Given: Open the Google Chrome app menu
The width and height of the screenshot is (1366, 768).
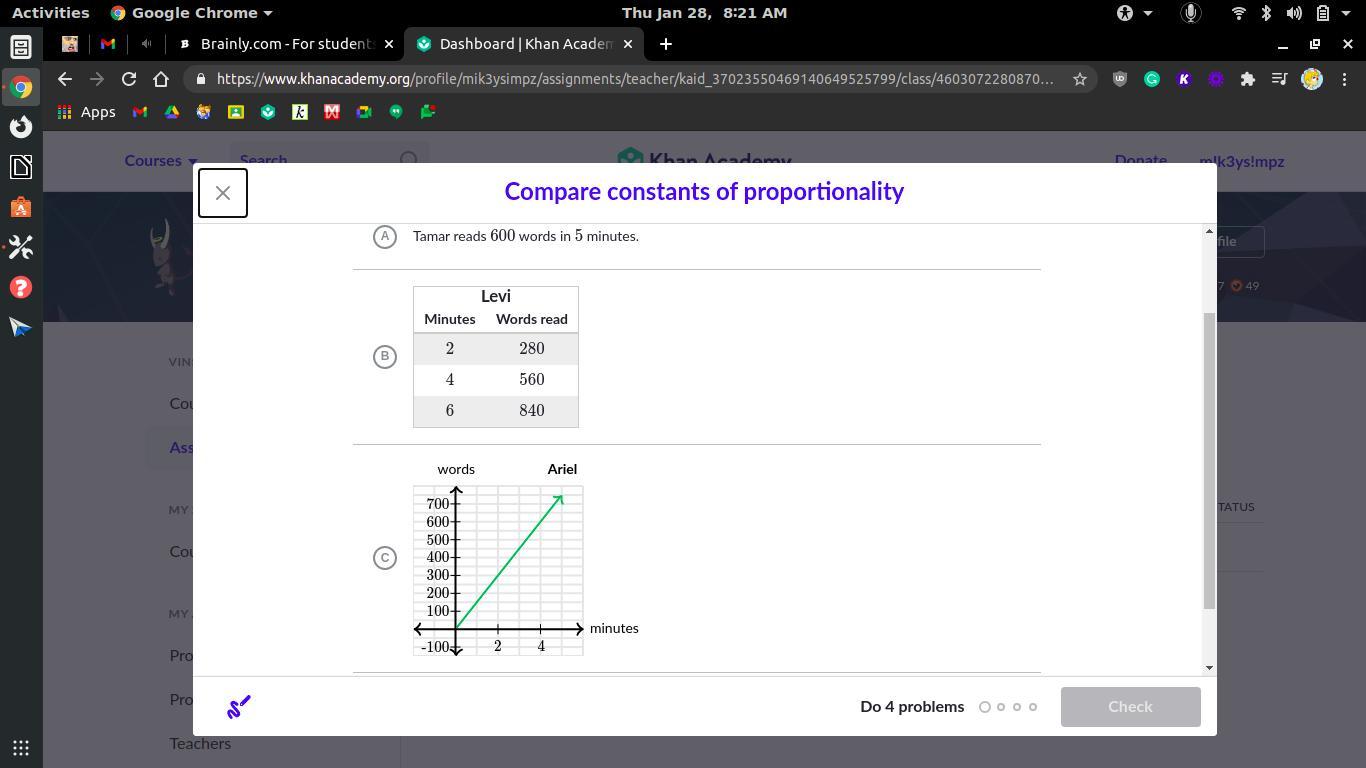Looking at the screenshot, I should coord(191,13).
